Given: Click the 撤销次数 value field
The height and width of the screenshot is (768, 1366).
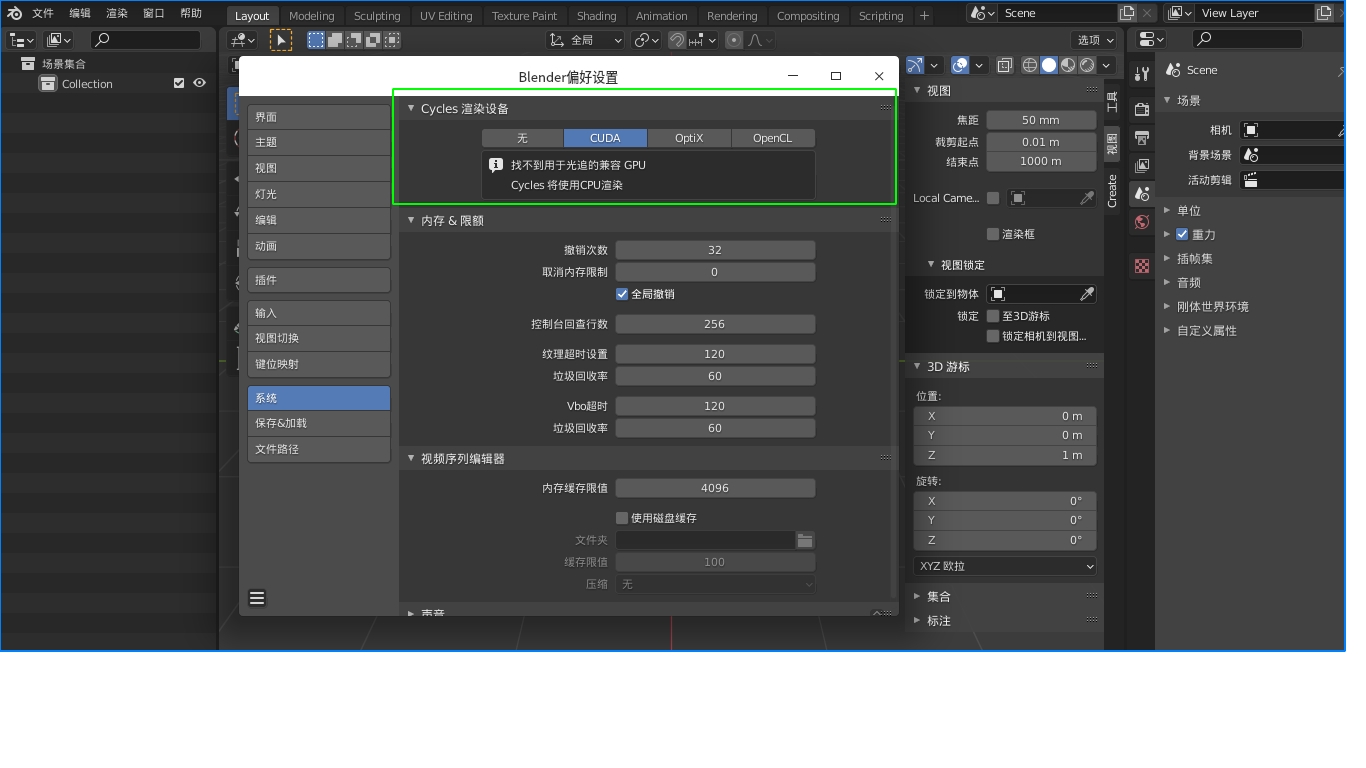Looking at the screenshot, I should [715, 250].
